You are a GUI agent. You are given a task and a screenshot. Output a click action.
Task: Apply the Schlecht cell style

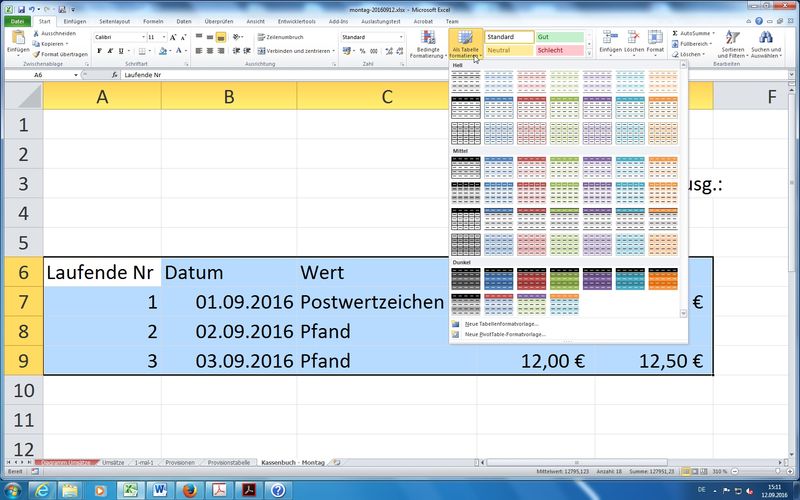(x=560, y=50)
